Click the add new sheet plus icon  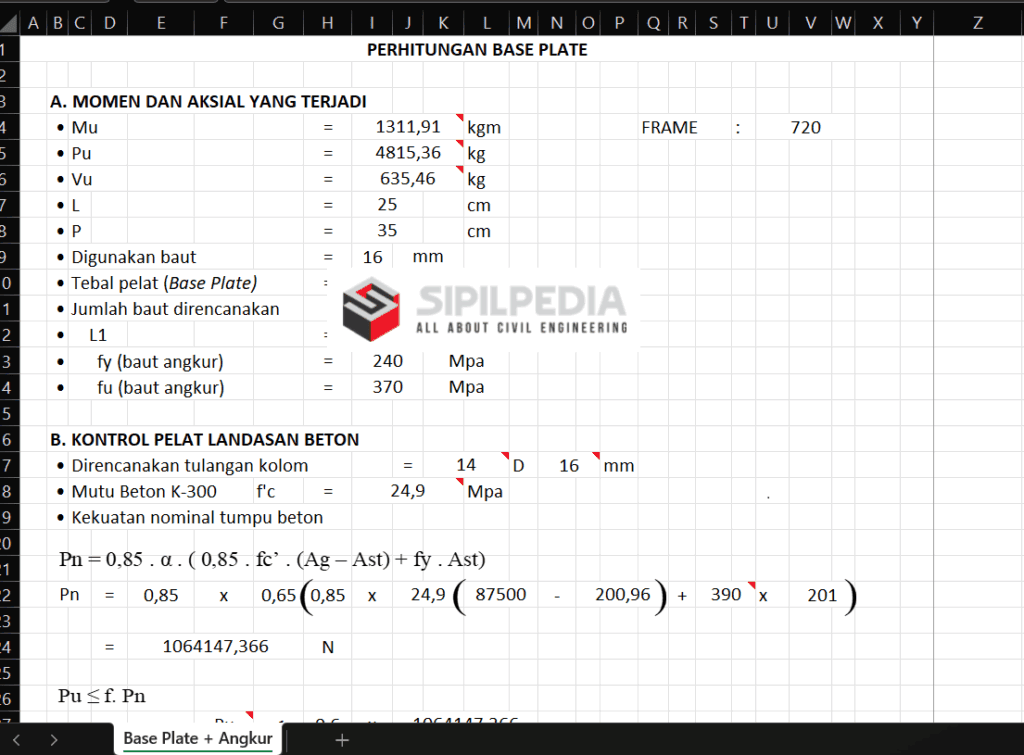(x=342, y=740)
